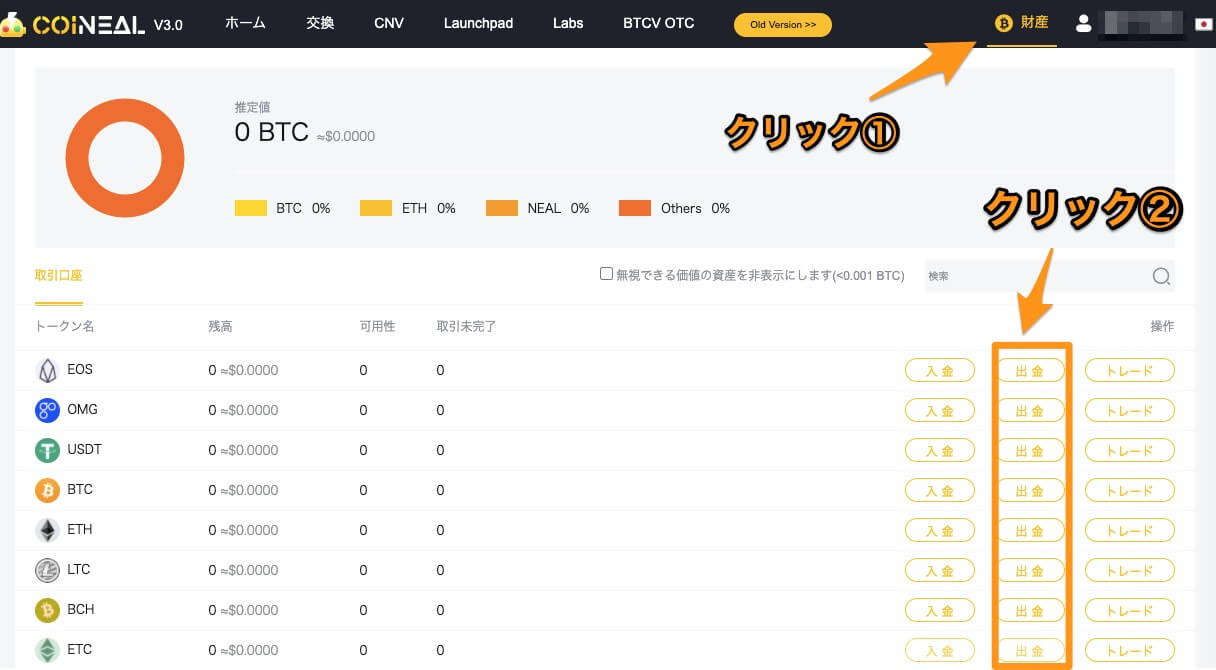Click the ETH coin icon
Screen dimensions: 1216x670
point(47,530)
